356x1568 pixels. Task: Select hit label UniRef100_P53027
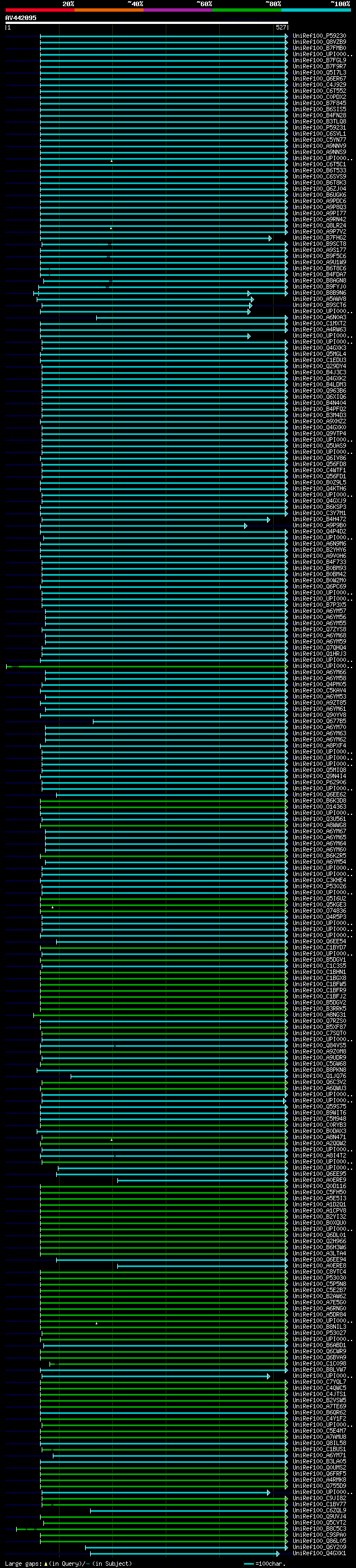tap(319, 1333)
